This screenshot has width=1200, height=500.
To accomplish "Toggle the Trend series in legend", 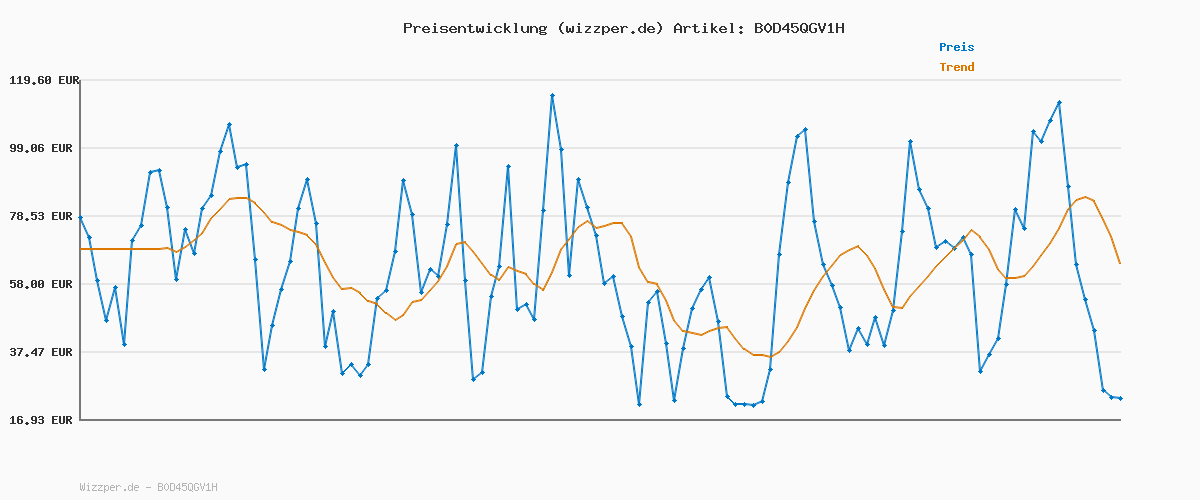I will coord(956,67).
